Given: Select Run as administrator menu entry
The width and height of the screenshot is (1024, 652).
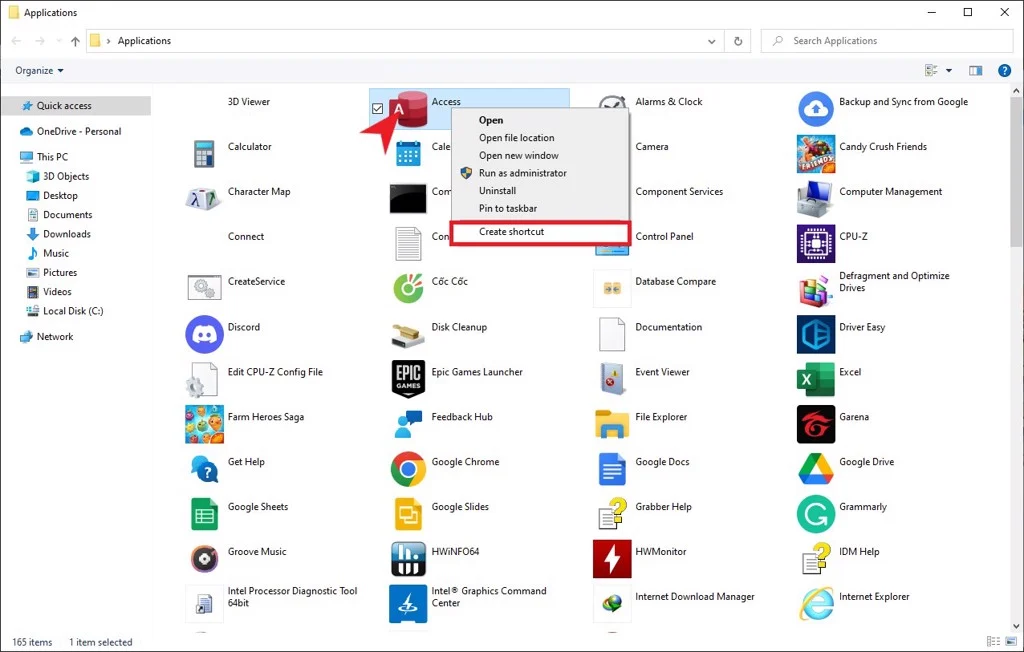Looking at the screenshot, I should pyautogui.click(x=522, y=173).
